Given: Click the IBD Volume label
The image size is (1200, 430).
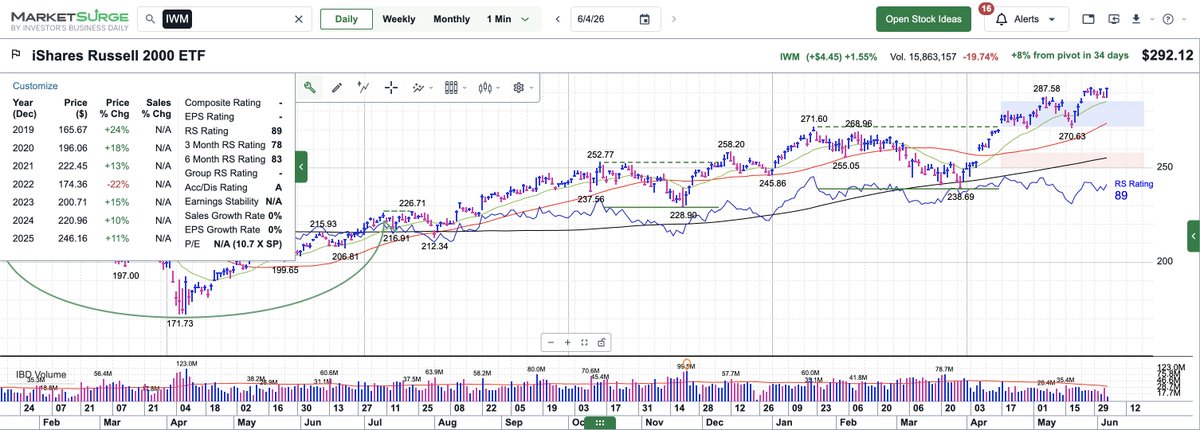Looking at the screenshot, I should coord(41,375).
